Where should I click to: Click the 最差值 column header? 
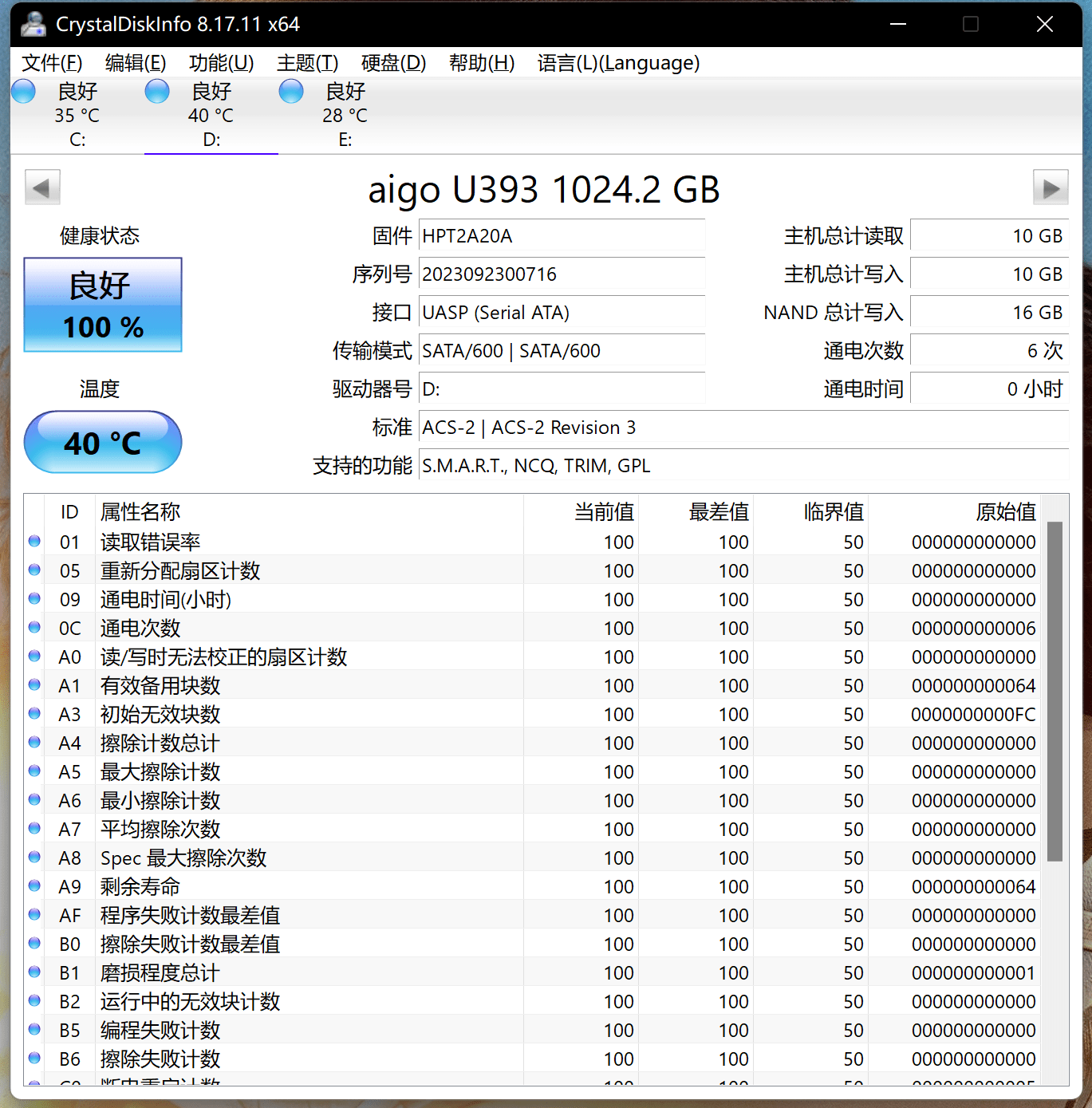[696, 511]
